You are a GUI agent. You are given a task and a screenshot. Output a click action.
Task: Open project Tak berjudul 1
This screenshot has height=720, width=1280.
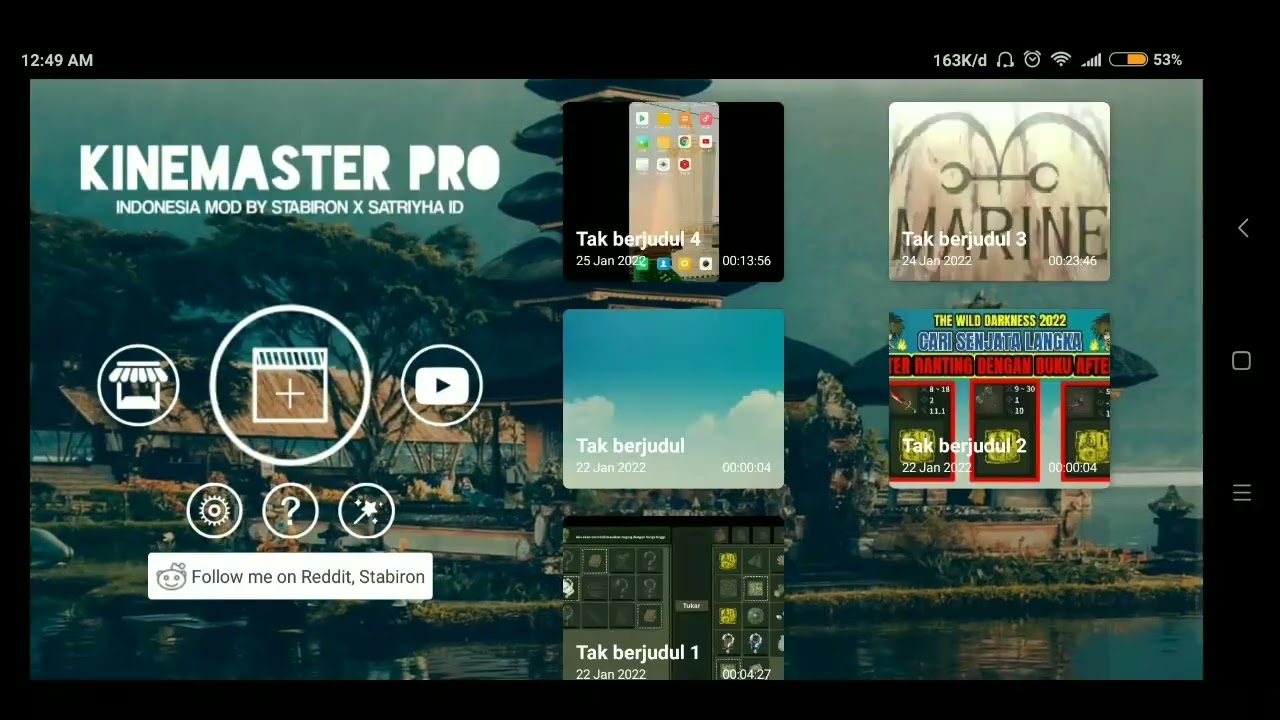click(x=673, y=598)
